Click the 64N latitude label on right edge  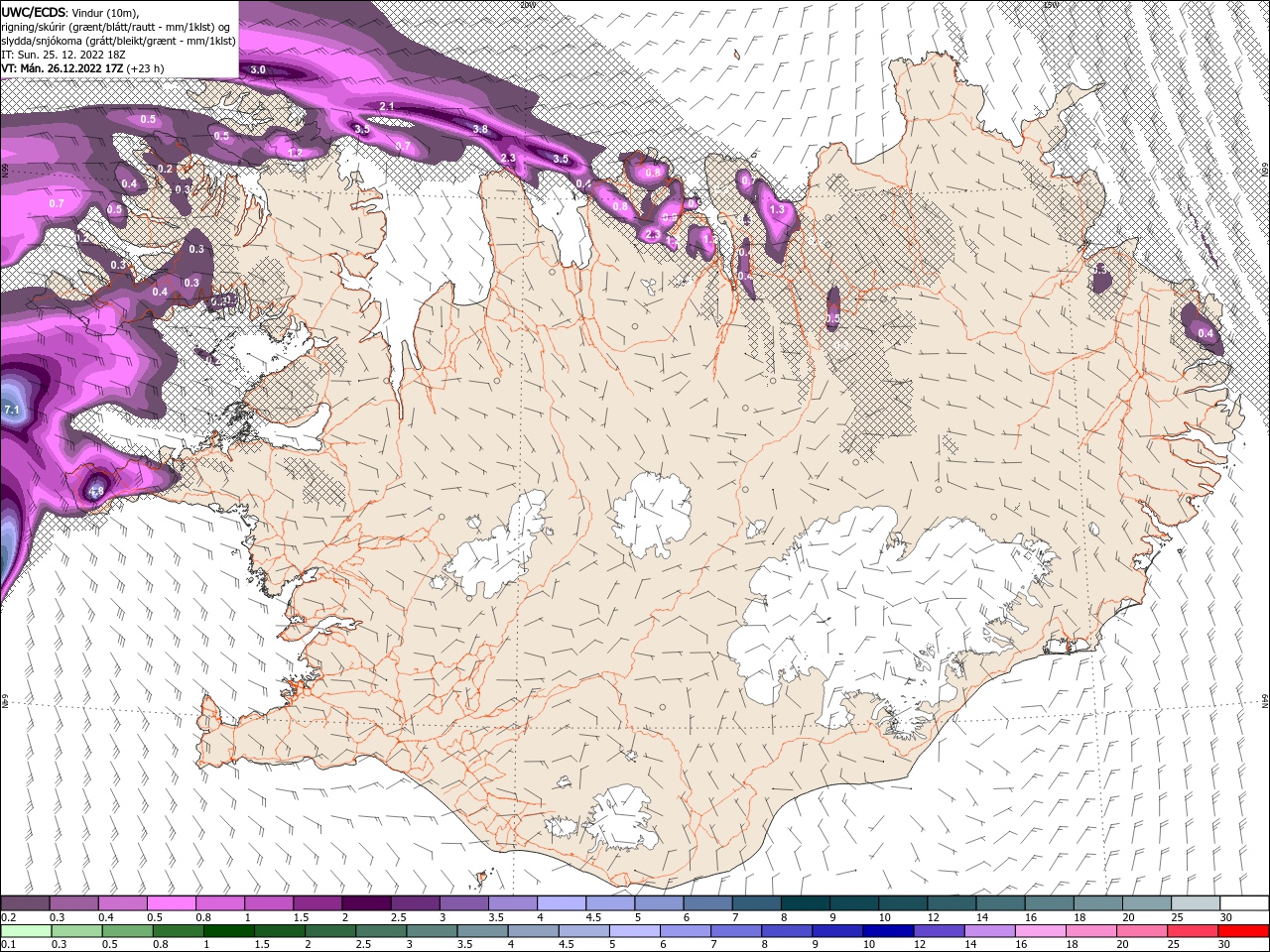point(1264,699)
